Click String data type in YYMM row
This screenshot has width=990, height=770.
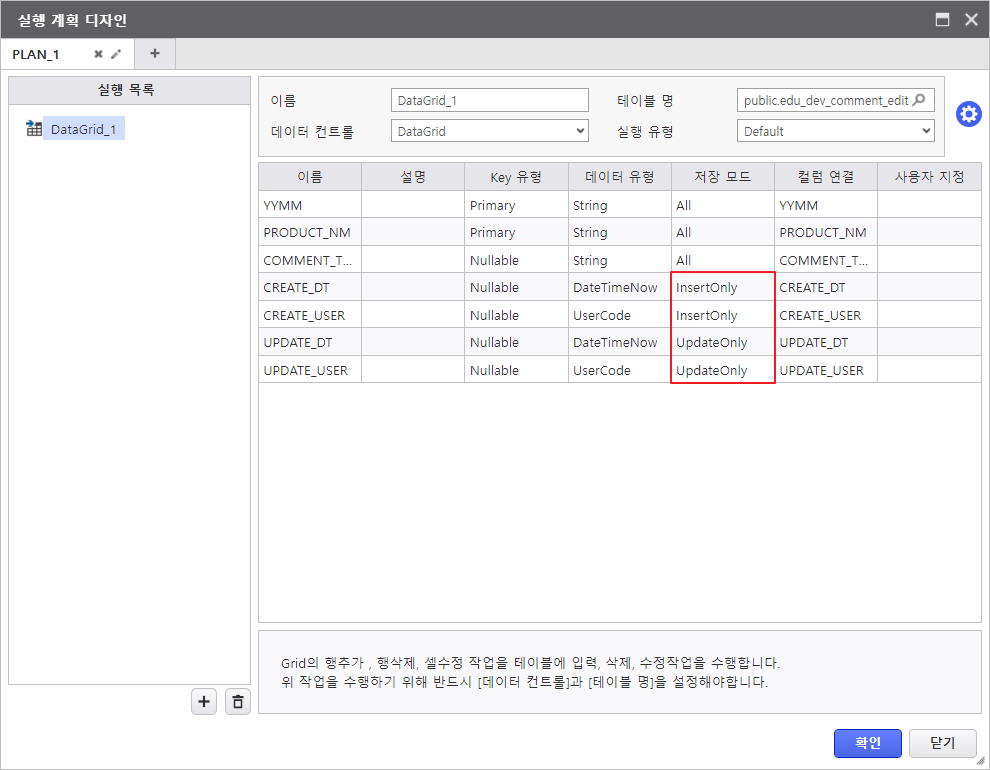619,205
